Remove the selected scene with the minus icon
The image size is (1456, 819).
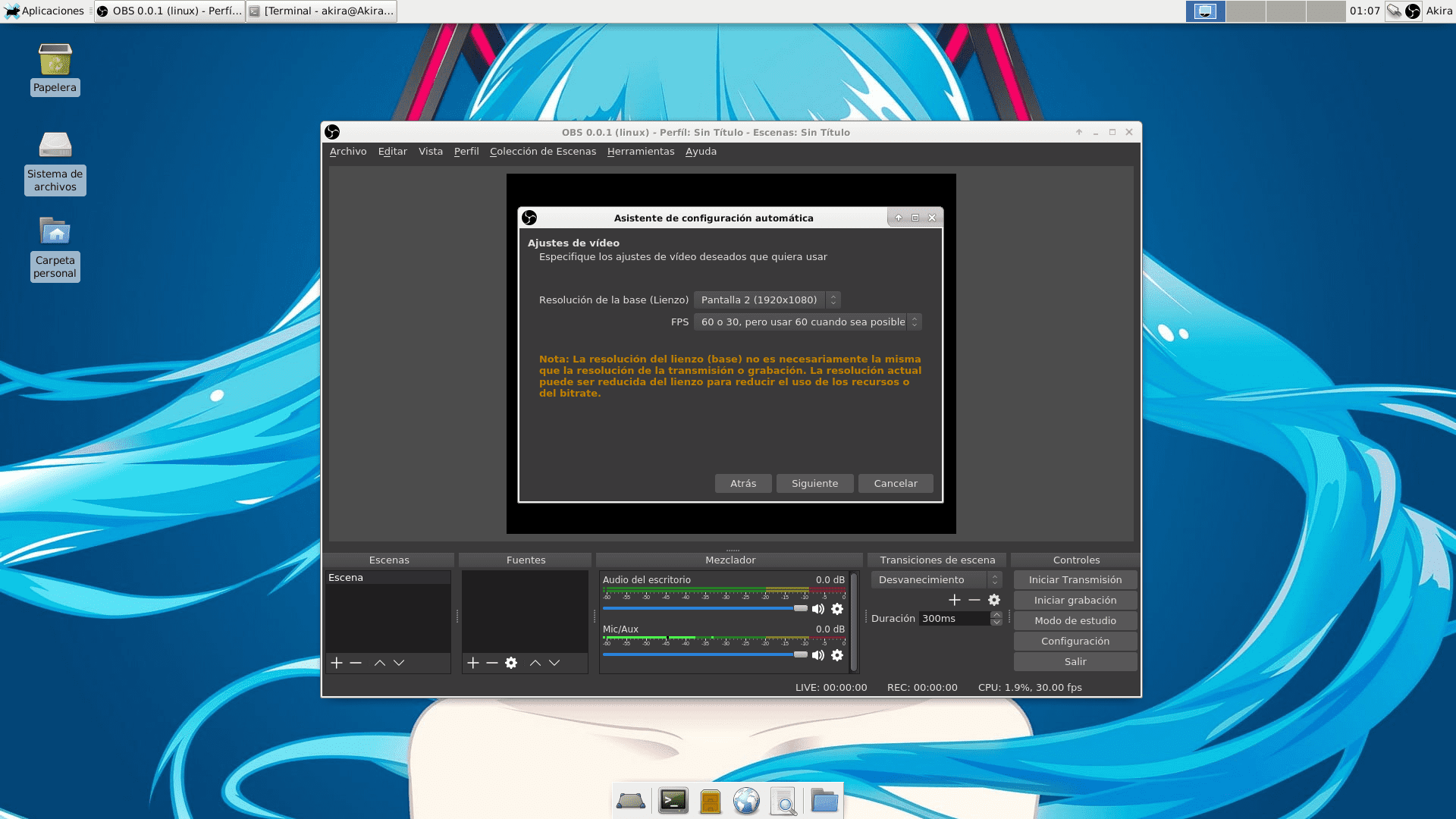click(356, 663)
